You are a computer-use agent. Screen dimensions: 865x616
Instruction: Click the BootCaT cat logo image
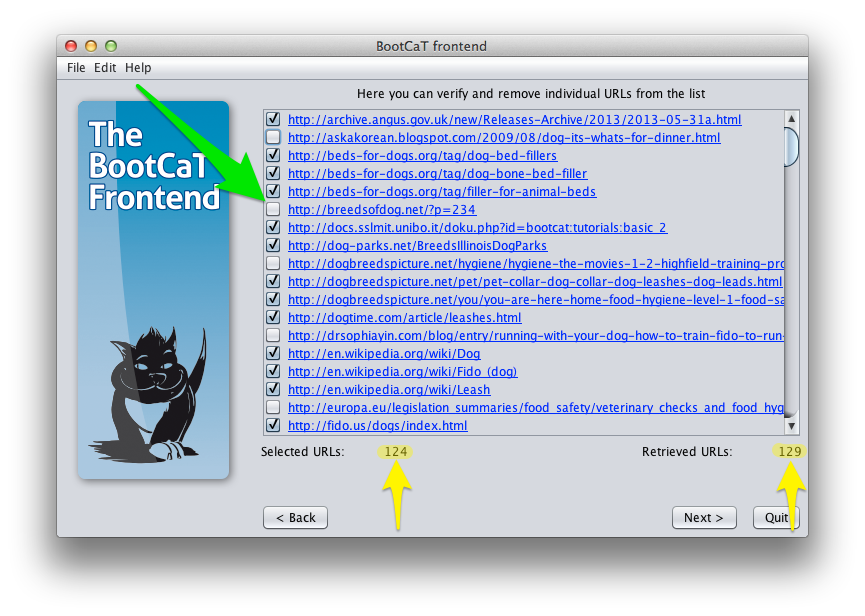coord(153,290)
